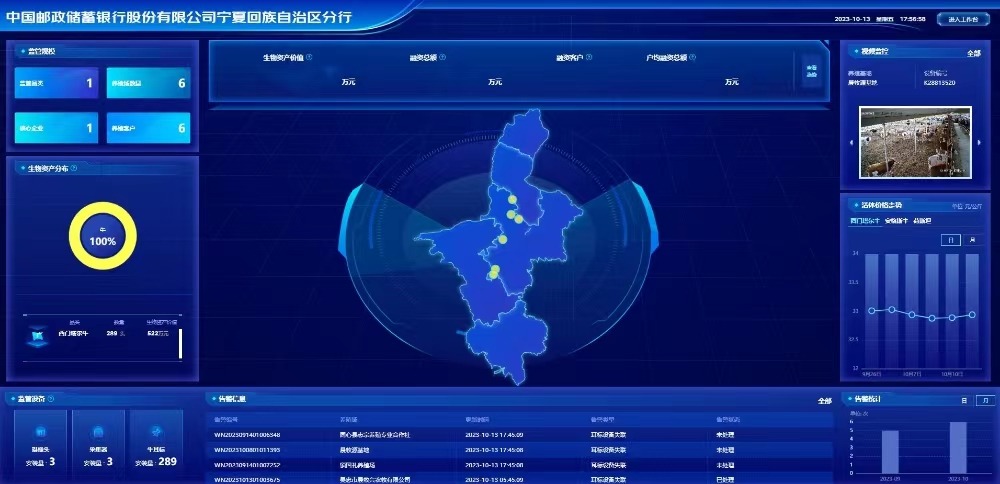Select alarm row WN2023091401007252
This screenshot has height=484, width=1000.
(520, 466)
